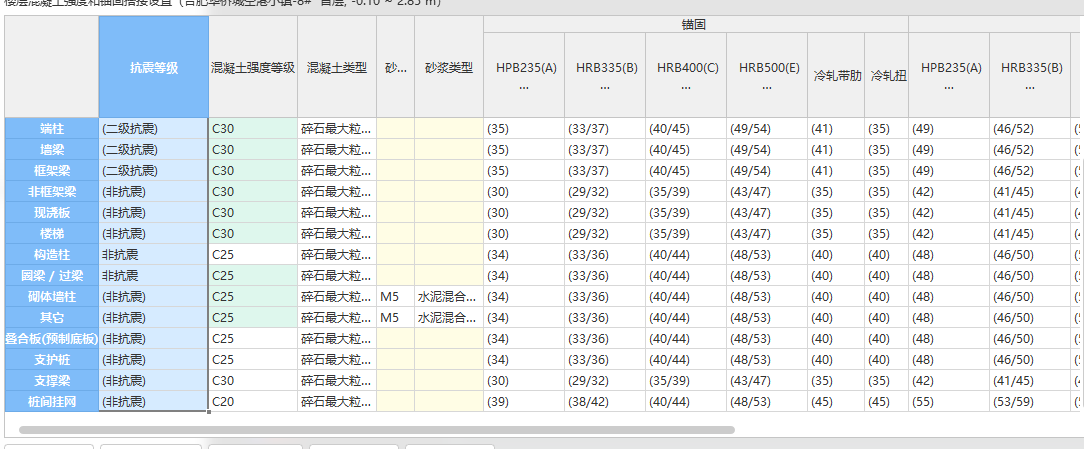Screen dimensions: 1084x449
Task: Select the 非框架梁 row header
Action: pos(52,192)
